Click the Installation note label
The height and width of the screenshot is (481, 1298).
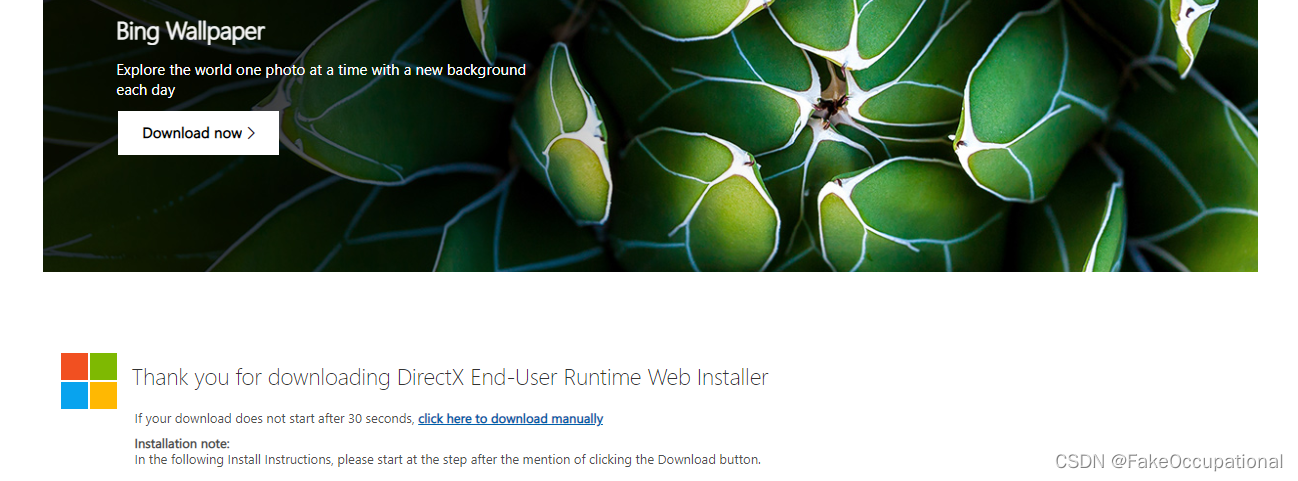(x=182, y=443)
